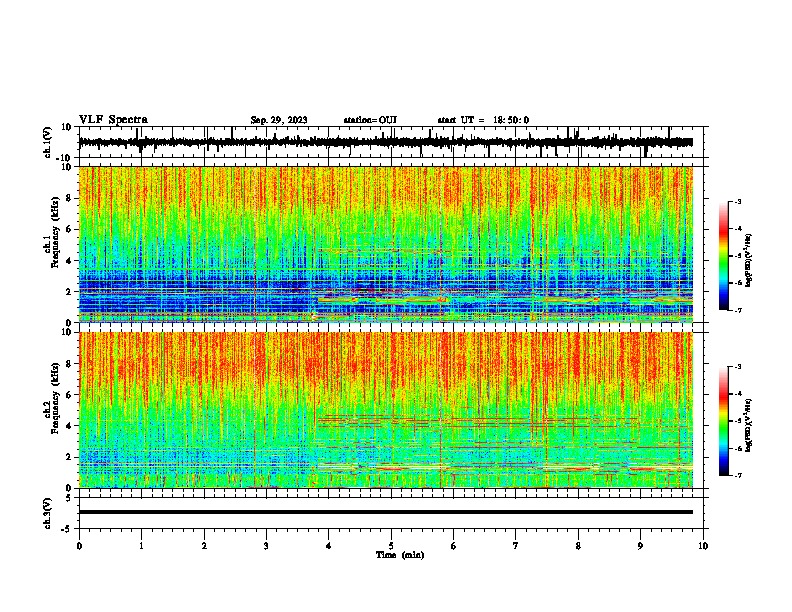
Task: Click the ch.1 color scale "log(PSD)" unit label
Action: [x=748, y=261]
